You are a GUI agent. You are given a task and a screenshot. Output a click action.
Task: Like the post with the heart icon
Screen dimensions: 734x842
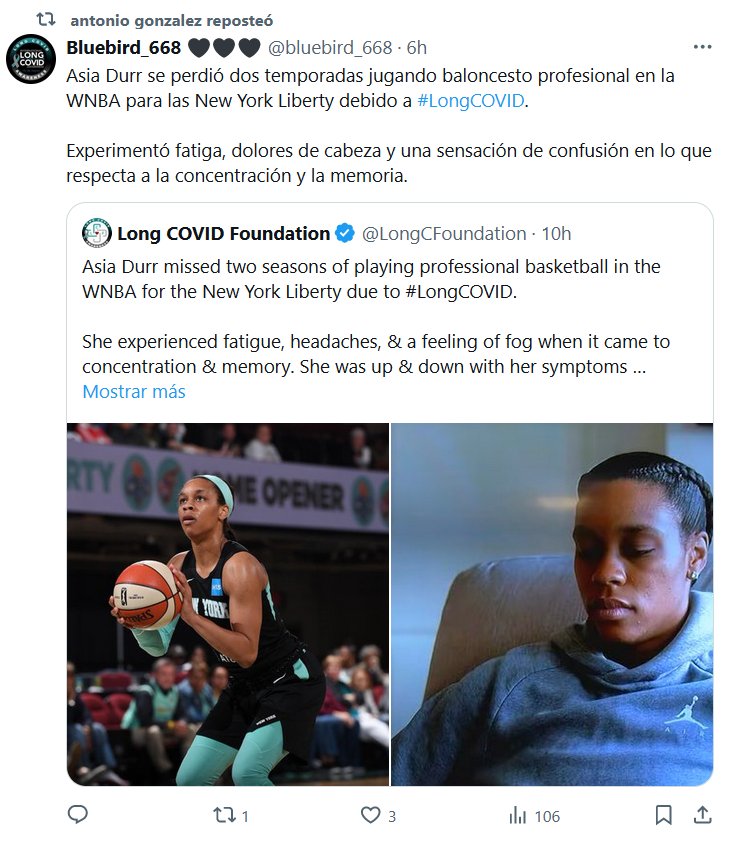[370, 815]
